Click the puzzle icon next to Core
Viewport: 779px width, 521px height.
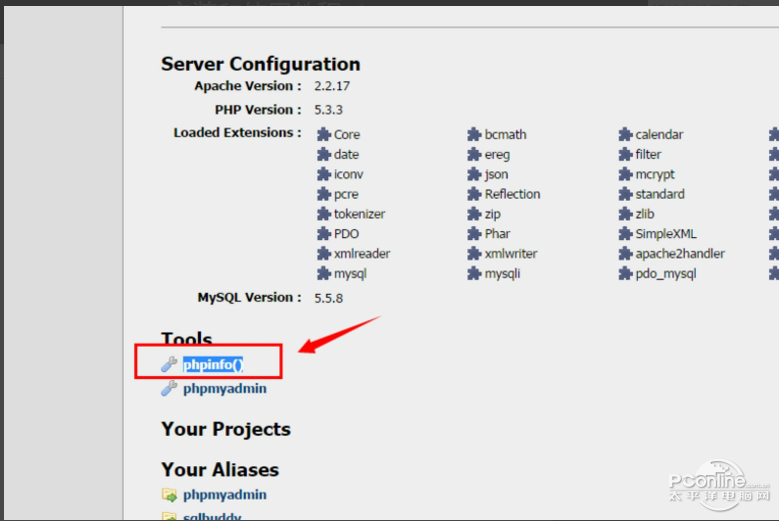324,134
